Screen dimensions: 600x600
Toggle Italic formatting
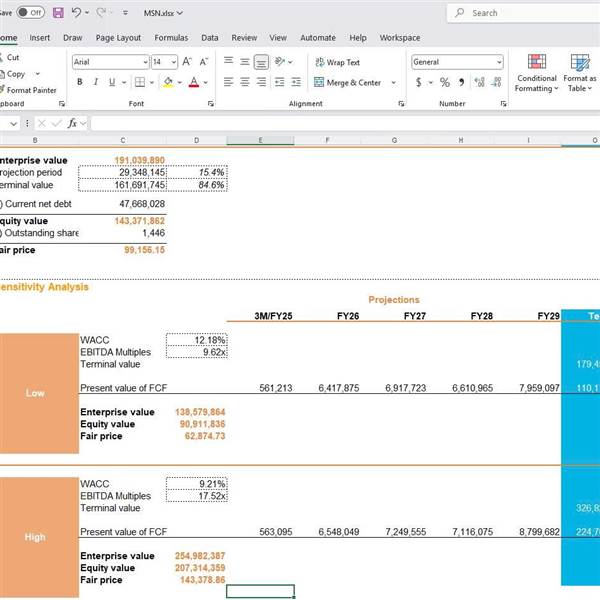[x=95, y=82]
